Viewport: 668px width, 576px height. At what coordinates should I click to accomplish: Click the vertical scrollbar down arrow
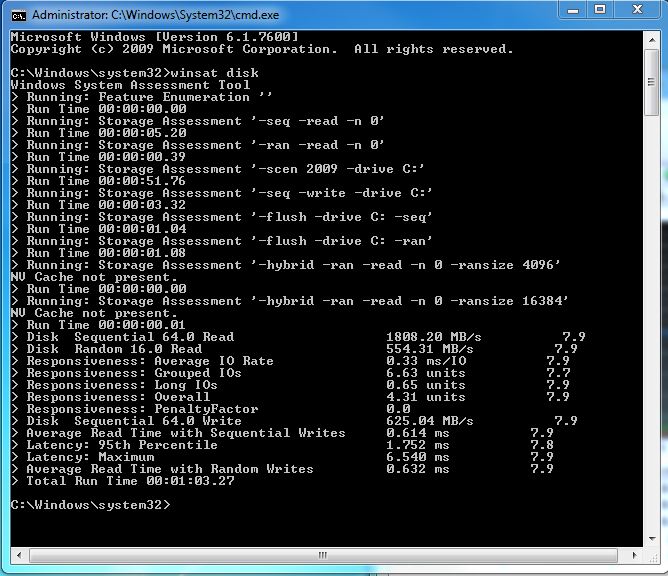[x=652, y=539]
